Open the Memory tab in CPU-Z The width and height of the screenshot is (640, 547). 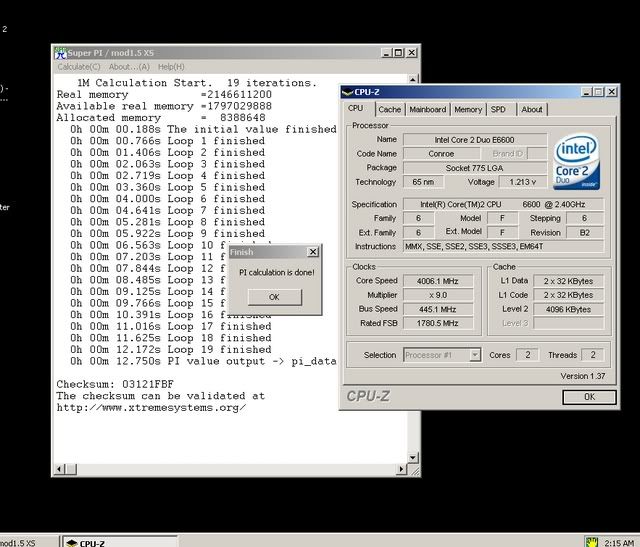tap(467, 110)
